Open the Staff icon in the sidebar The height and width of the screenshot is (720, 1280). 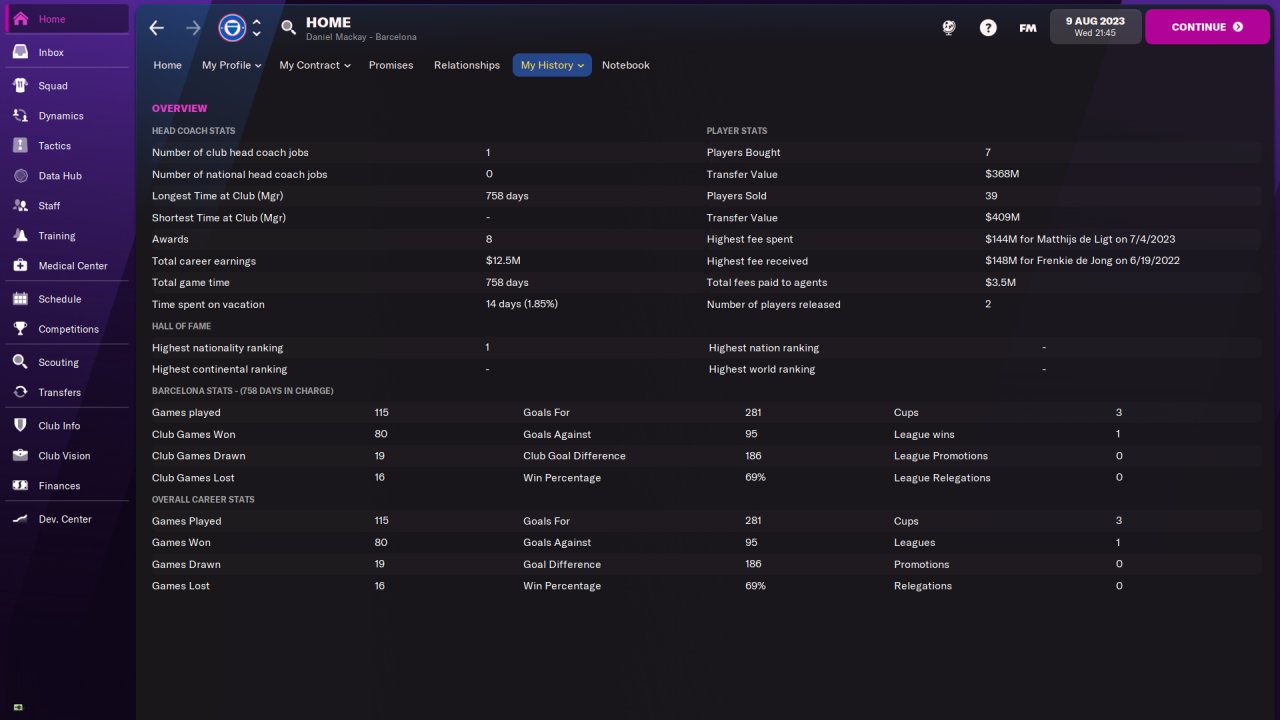20,206
